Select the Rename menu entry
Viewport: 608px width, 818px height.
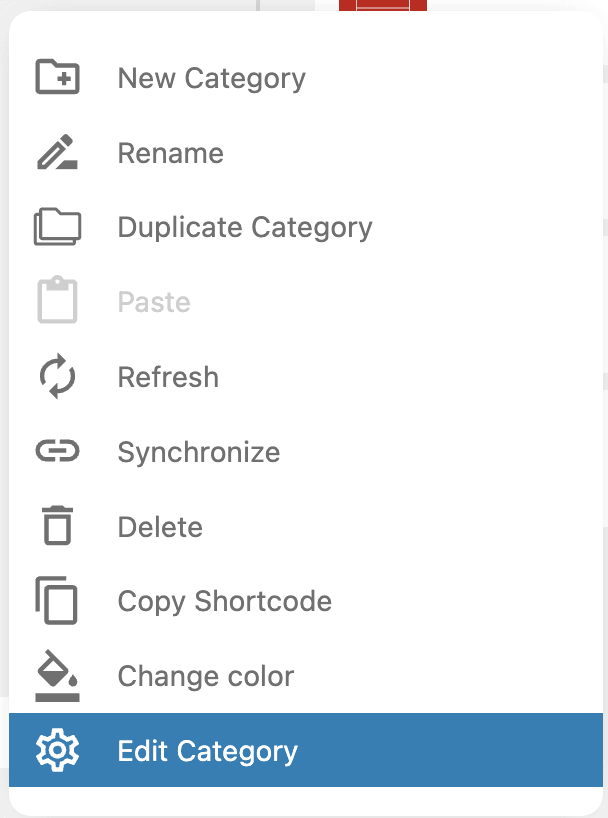tap(170, 153)
